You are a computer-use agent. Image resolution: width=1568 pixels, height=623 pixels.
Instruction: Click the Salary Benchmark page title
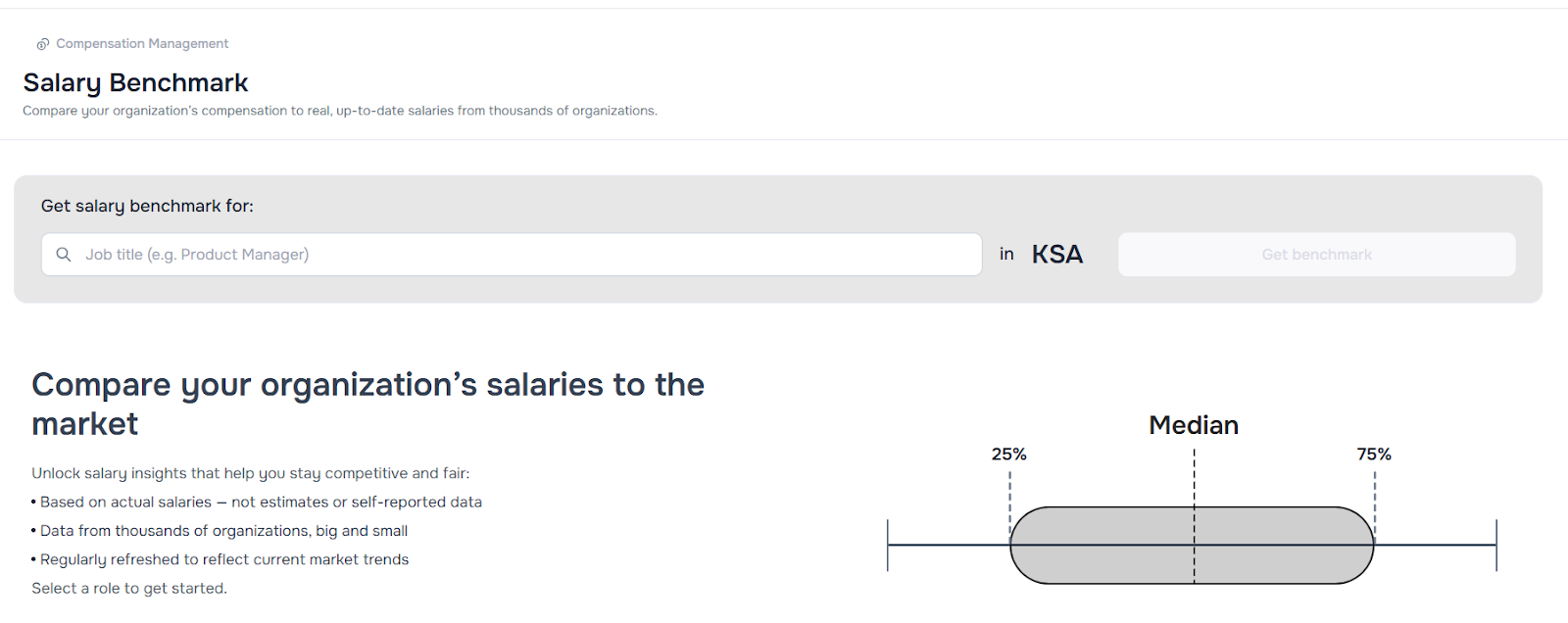135,83
